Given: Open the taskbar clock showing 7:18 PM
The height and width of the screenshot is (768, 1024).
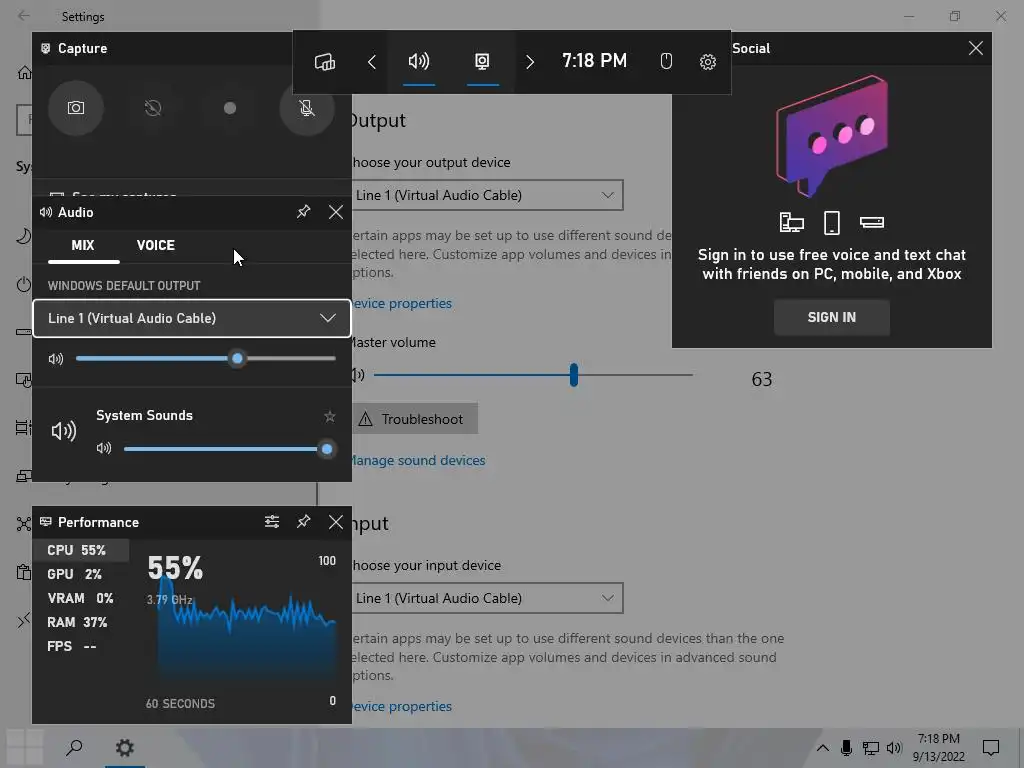Looking at the screenshot, I should click(x=938, y=748).
